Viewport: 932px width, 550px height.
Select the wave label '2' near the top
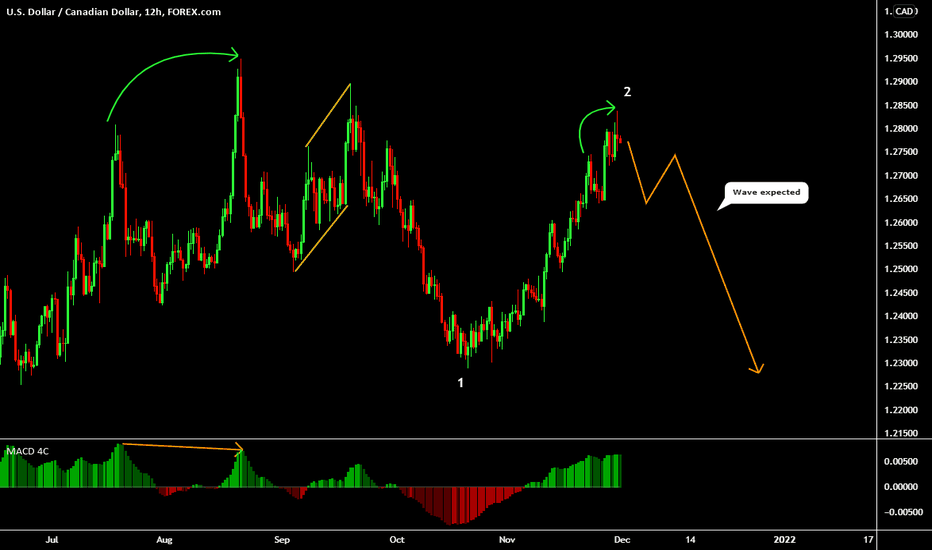[x=627, y=92]
